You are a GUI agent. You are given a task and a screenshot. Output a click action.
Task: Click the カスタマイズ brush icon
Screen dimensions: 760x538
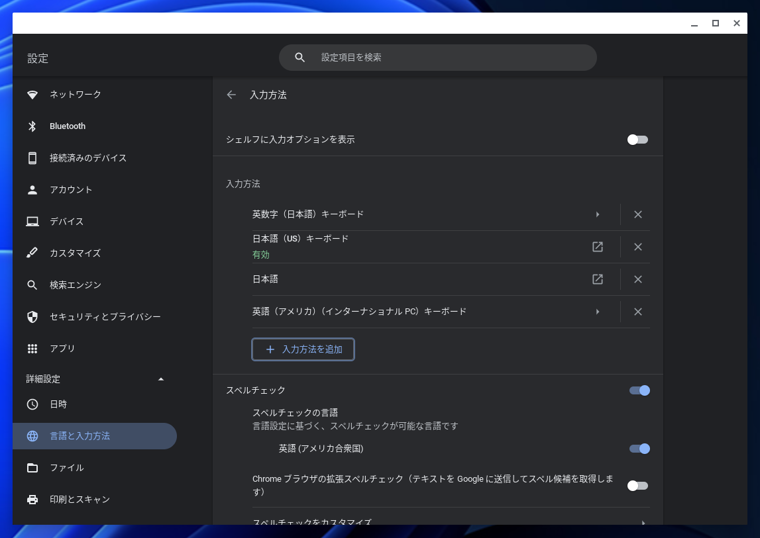32,253
